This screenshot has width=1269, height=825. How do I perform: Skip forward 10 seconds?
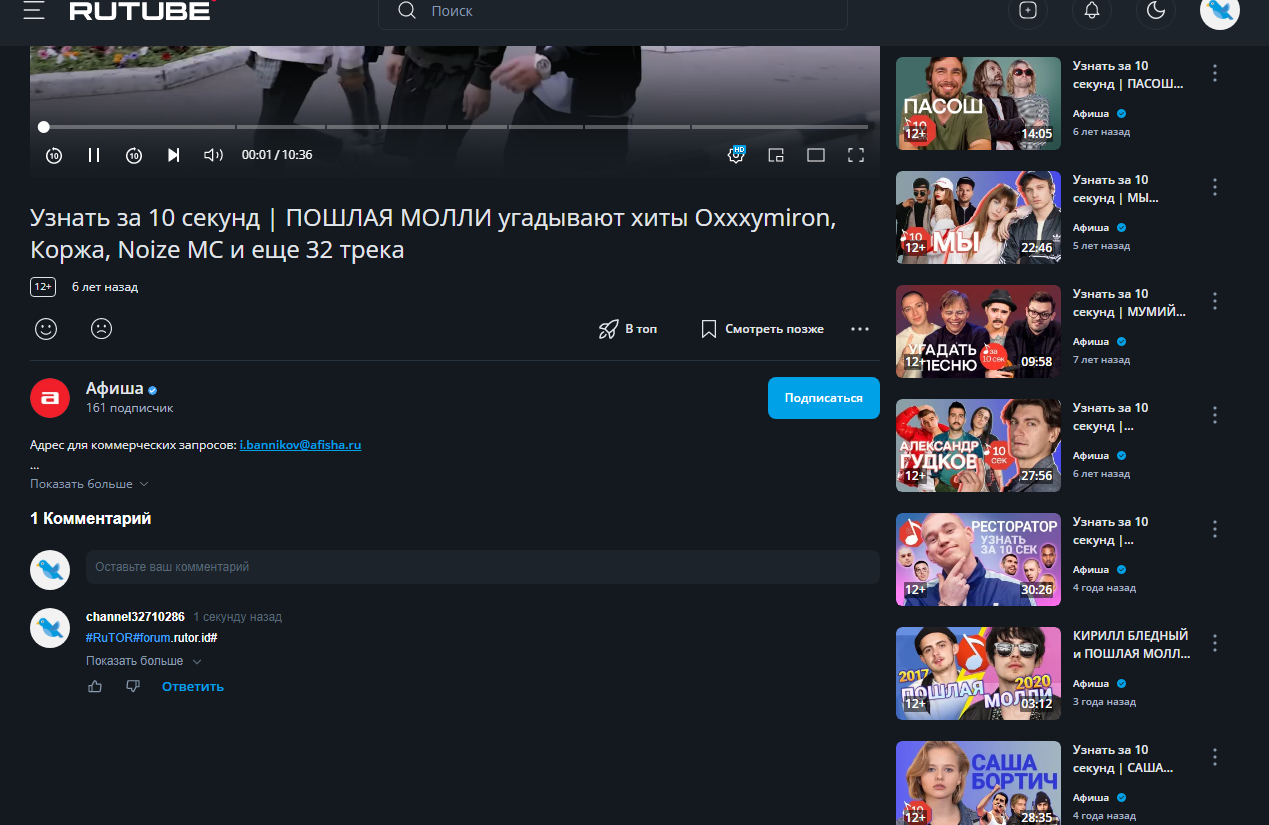click(134, 155)
